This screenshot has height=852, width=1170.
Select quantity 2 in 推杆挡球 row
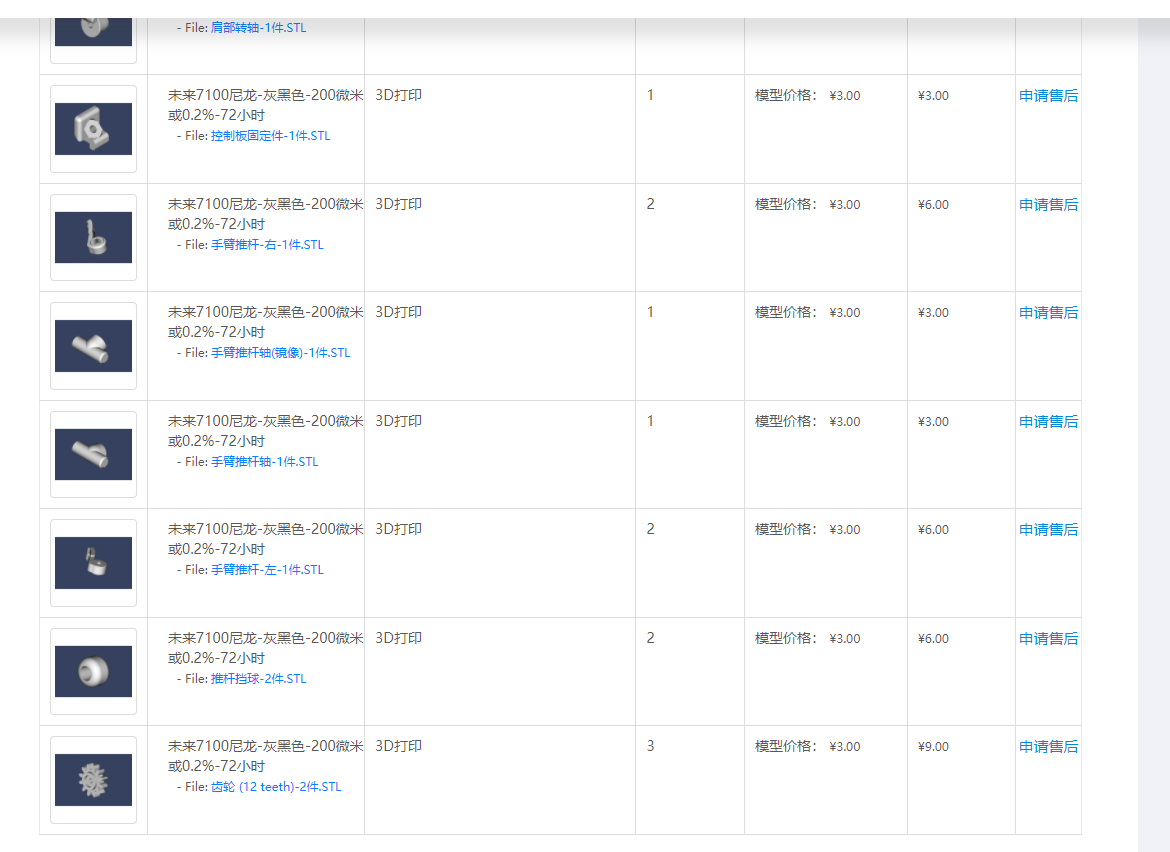click(x=651, y=638)
